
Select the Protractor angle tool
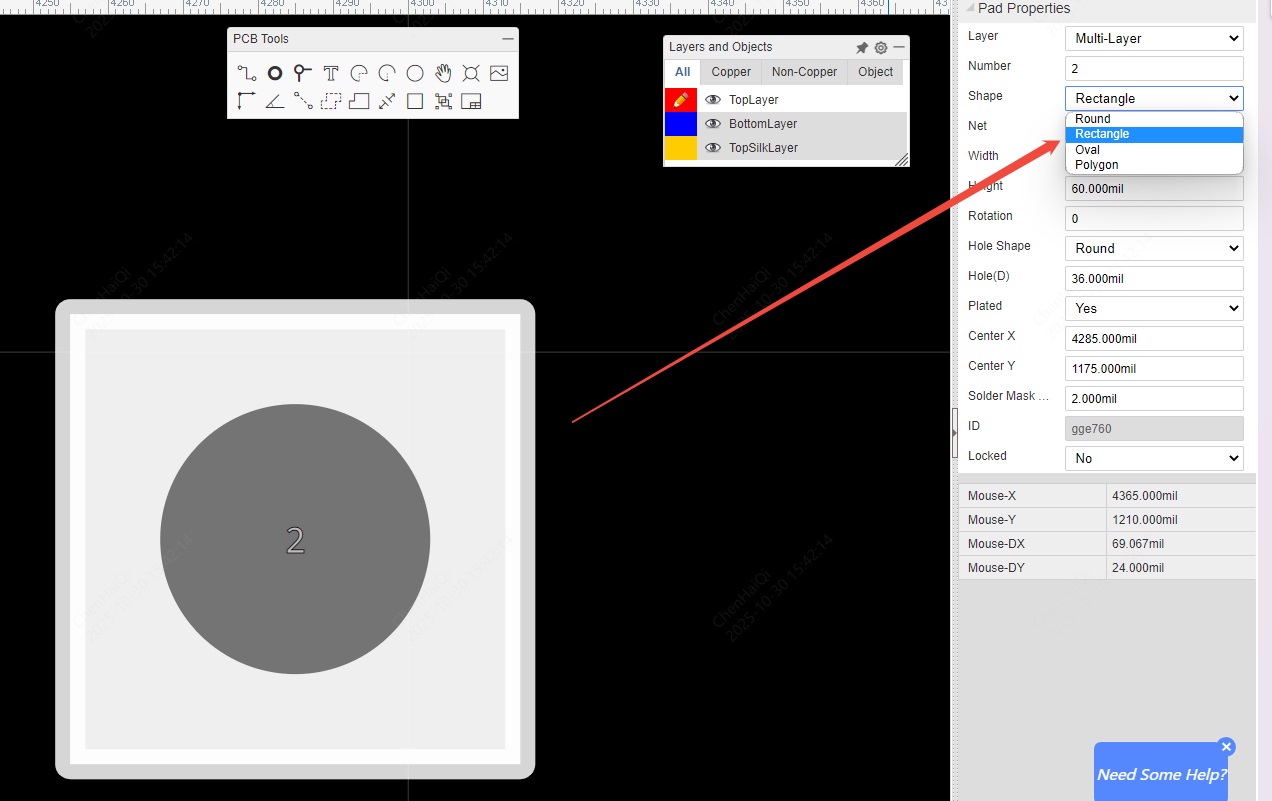[274, 101]
